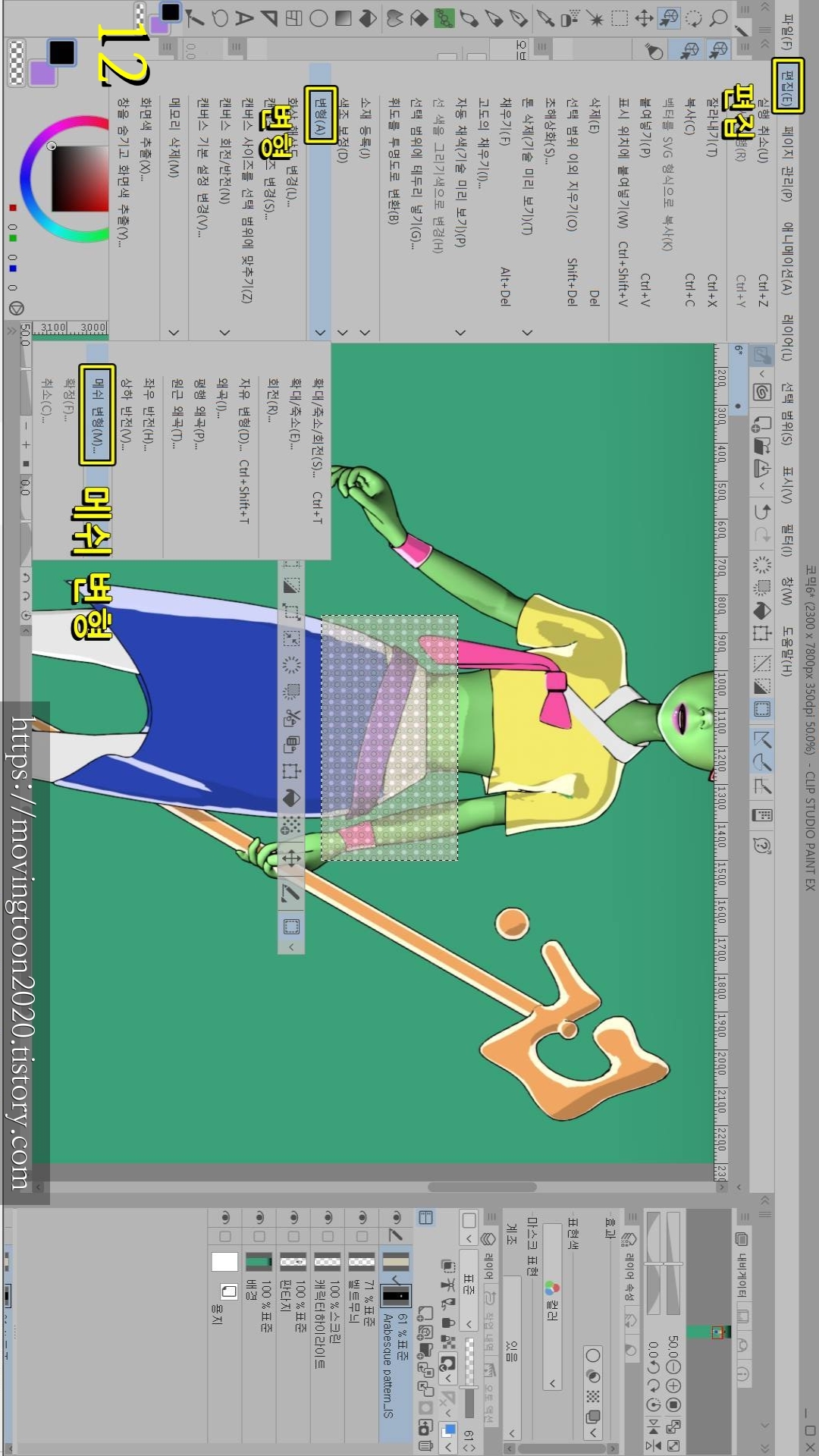Click Clear burst icon in command bar
The height and width of the screenshot is (1456, 819).
point(762,565)
